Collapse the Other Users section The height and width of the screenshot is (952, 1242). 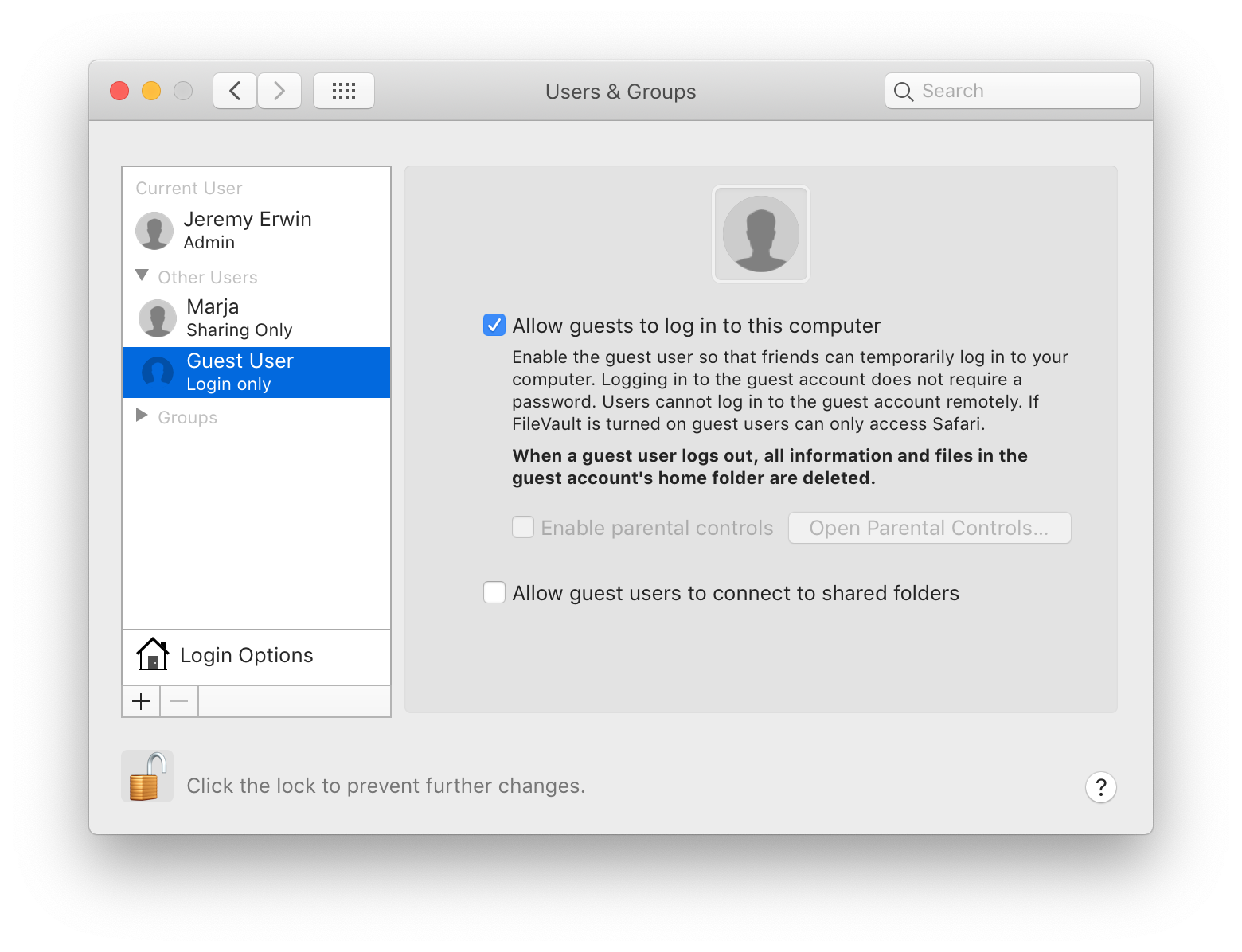tap(142, 275)
